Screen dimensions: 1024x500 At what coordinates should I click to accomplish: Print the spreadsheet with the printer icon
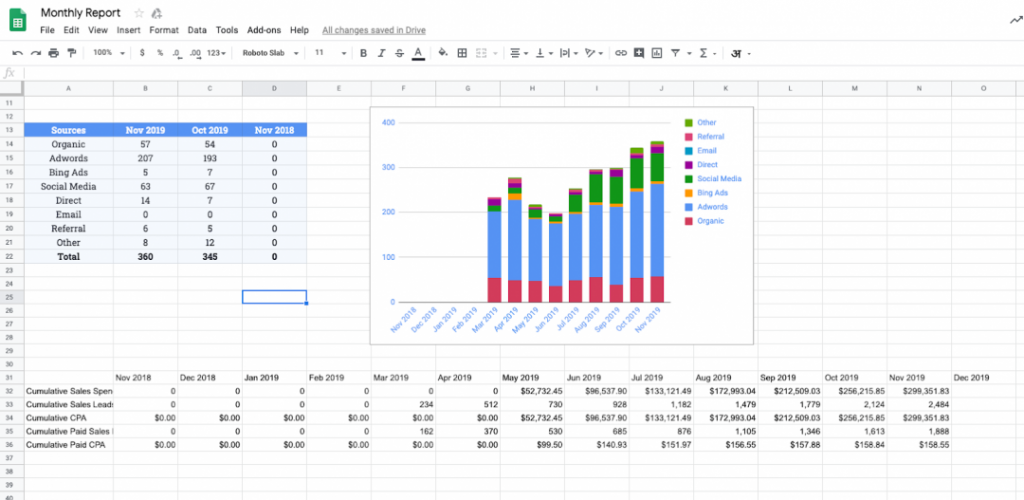pyautogui.click(x=54, y=53)
